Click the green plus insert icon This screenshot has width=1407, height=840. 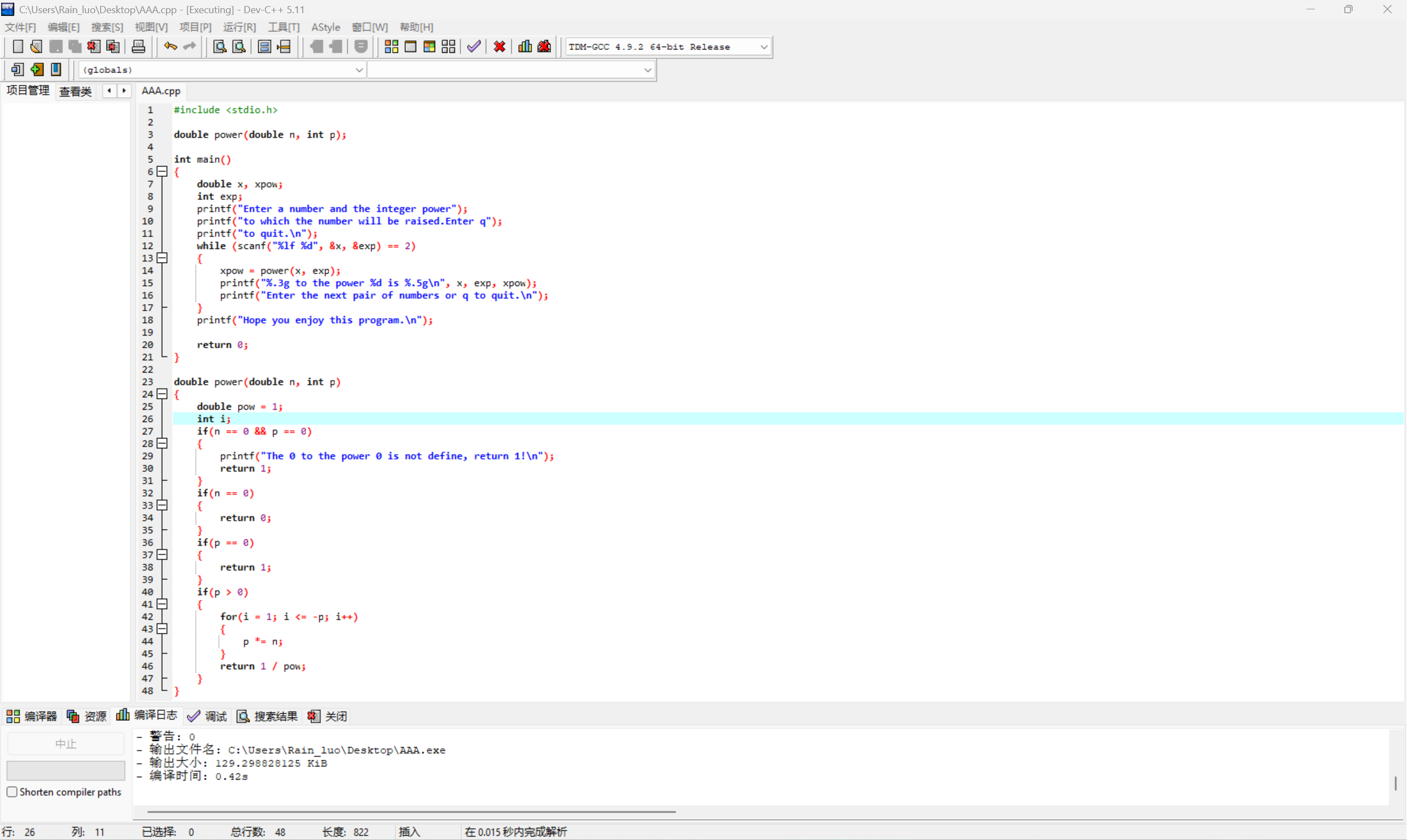37,70
